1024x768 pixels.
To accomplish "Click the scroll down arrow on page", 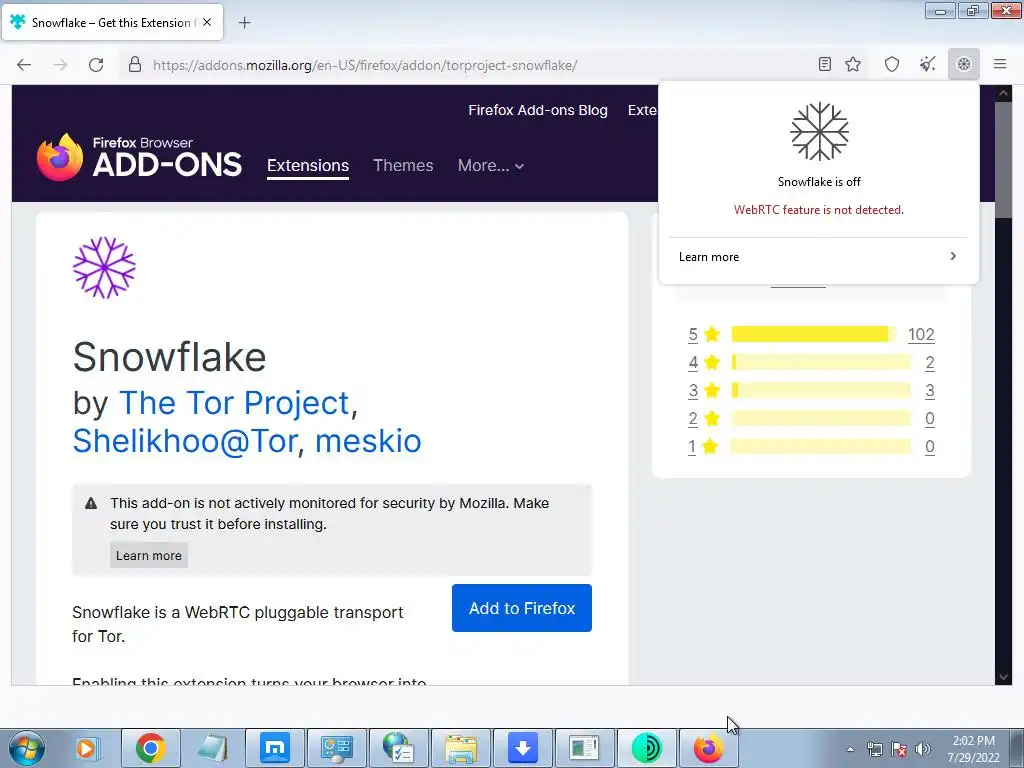I will (1003, 677).
